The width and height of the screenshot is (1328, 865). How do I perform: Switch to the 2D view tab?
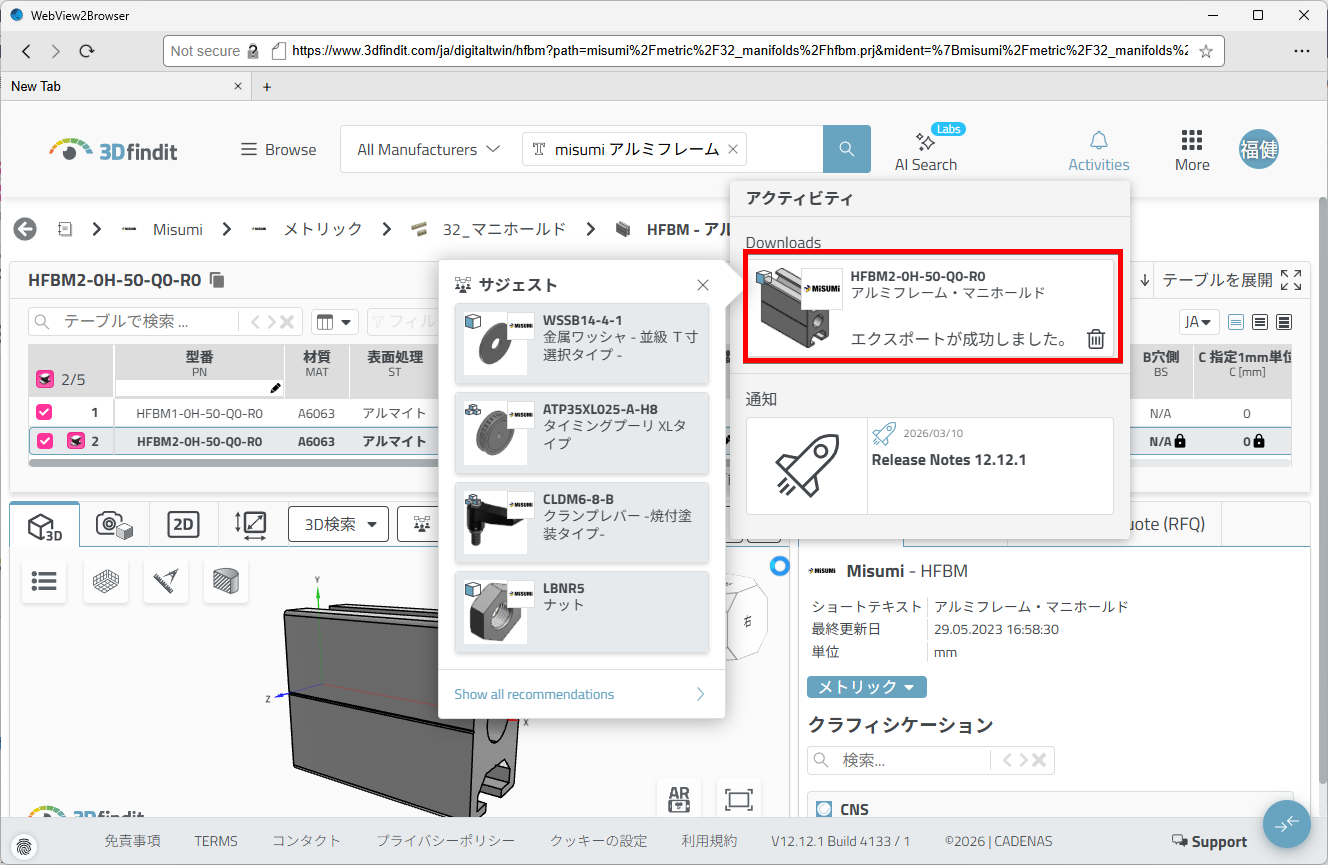point(182,524)
